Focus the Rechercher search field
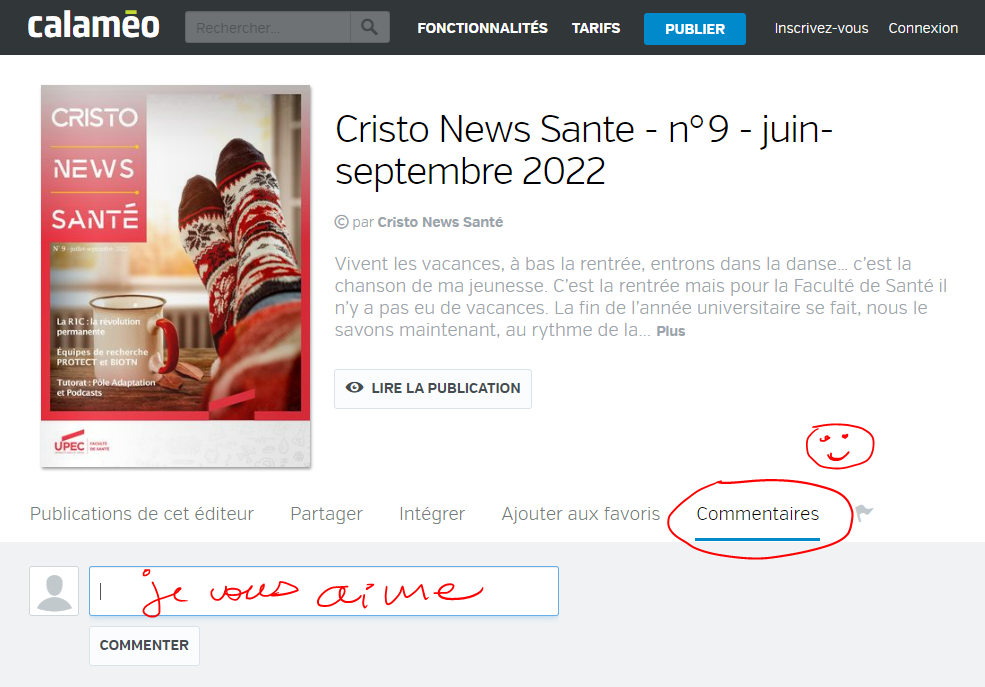Viewport: 985px width, 687px height. coord(268,27)
